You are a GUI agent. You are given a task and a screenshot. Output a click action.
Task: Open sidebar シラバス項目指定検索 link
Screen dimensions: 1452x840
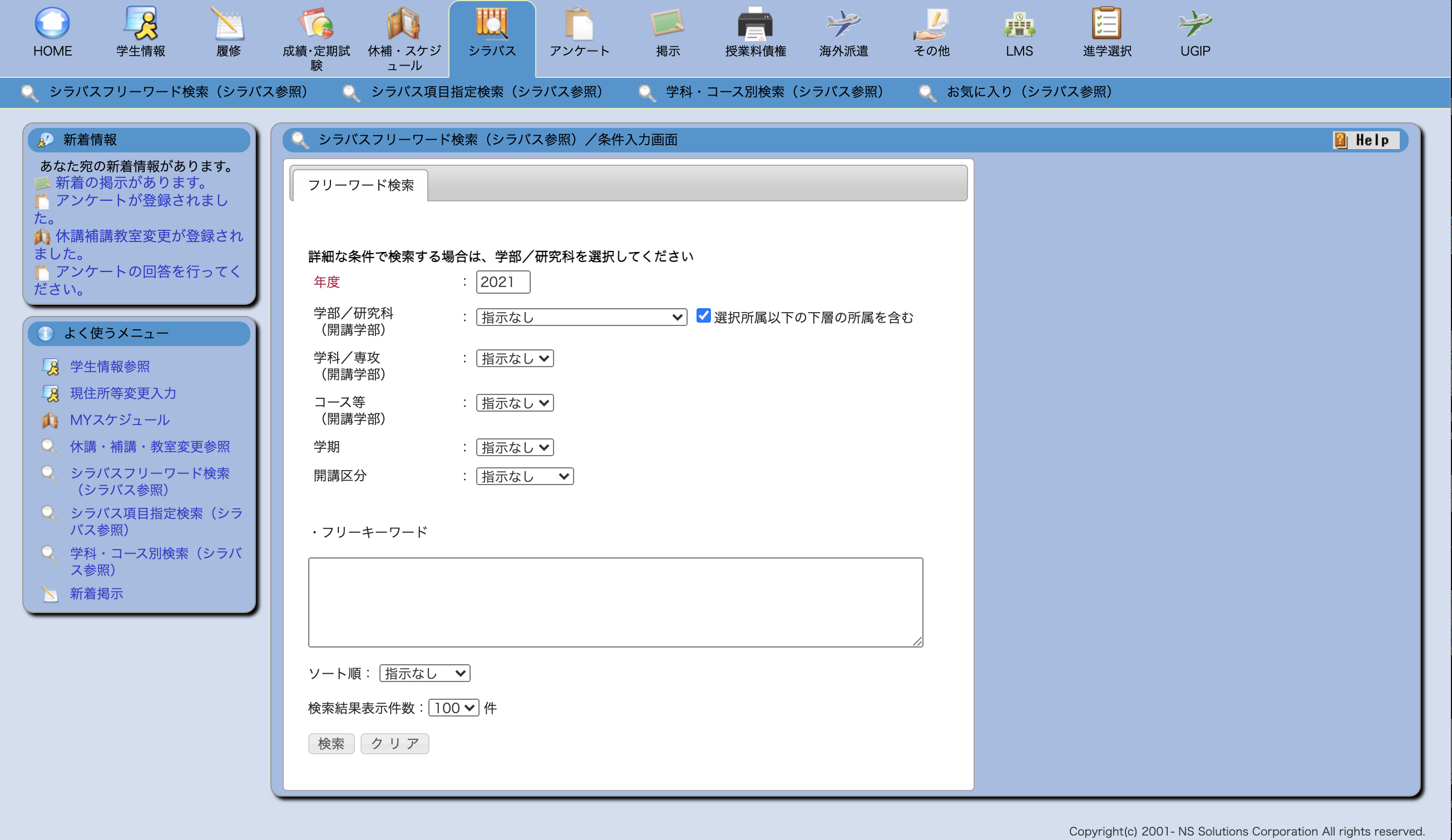pos(156,521)
